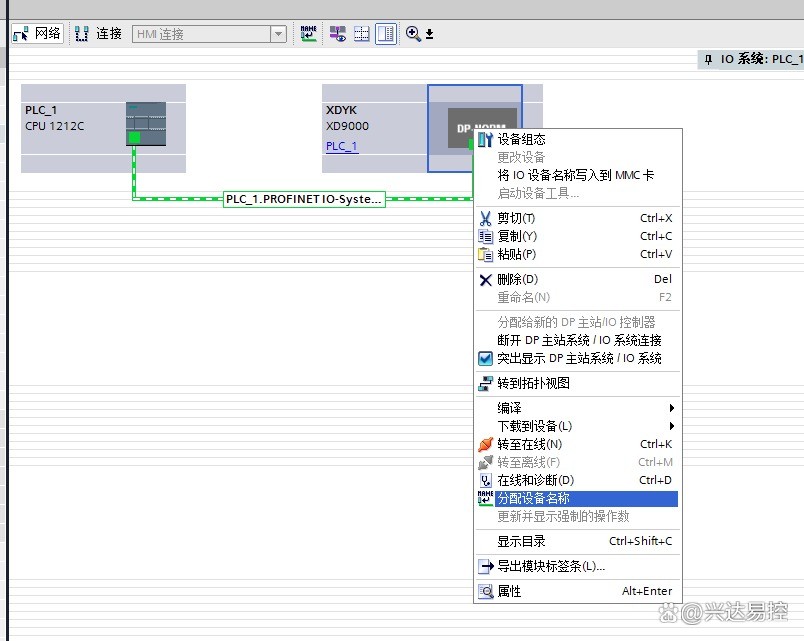Select the PLC_1.PROFINET IO-System label
This screenshot has height=641, width=804.
coord(304,199)
